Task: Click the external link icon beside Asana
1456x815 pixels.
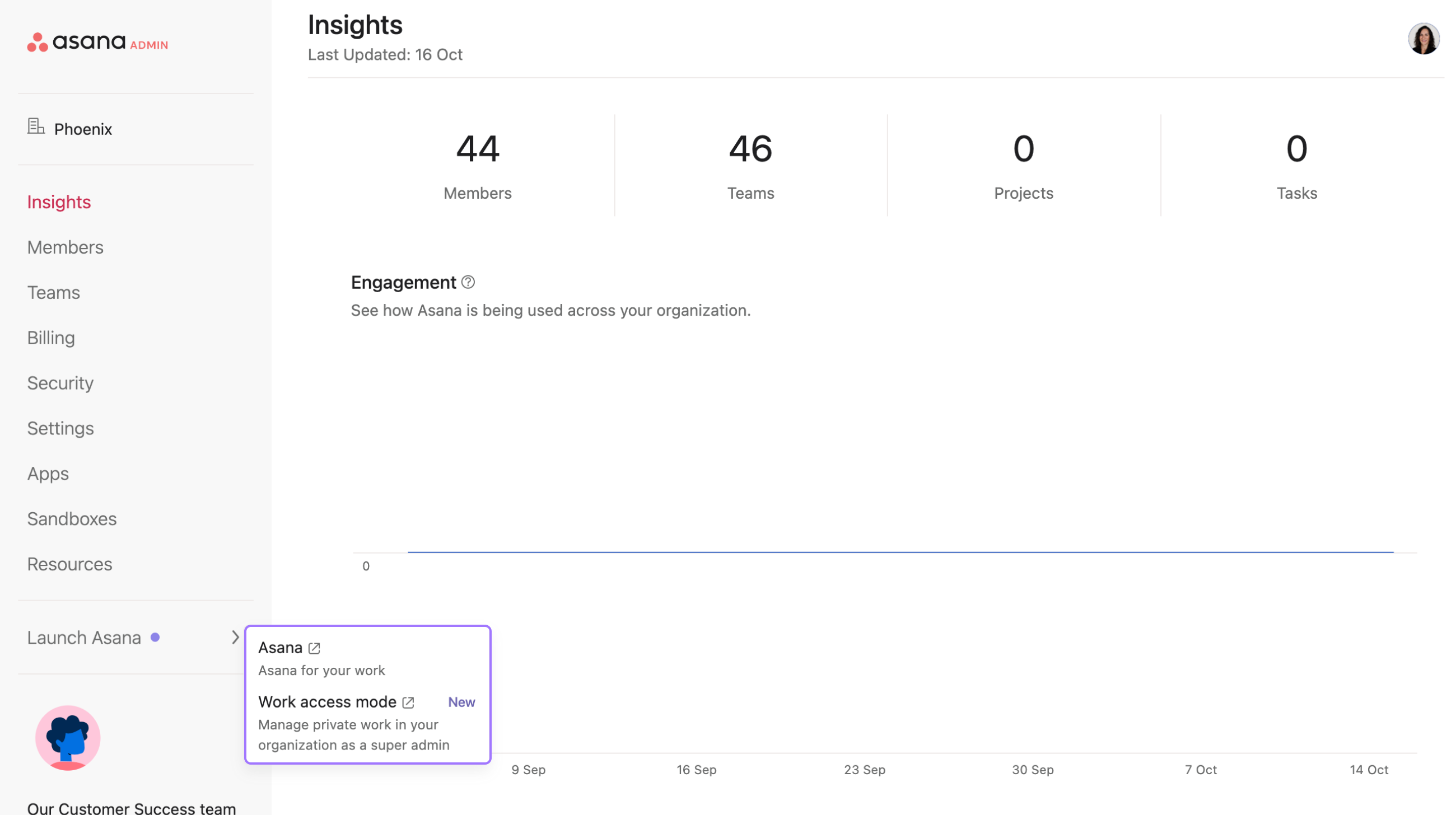Action: (315, 648)
